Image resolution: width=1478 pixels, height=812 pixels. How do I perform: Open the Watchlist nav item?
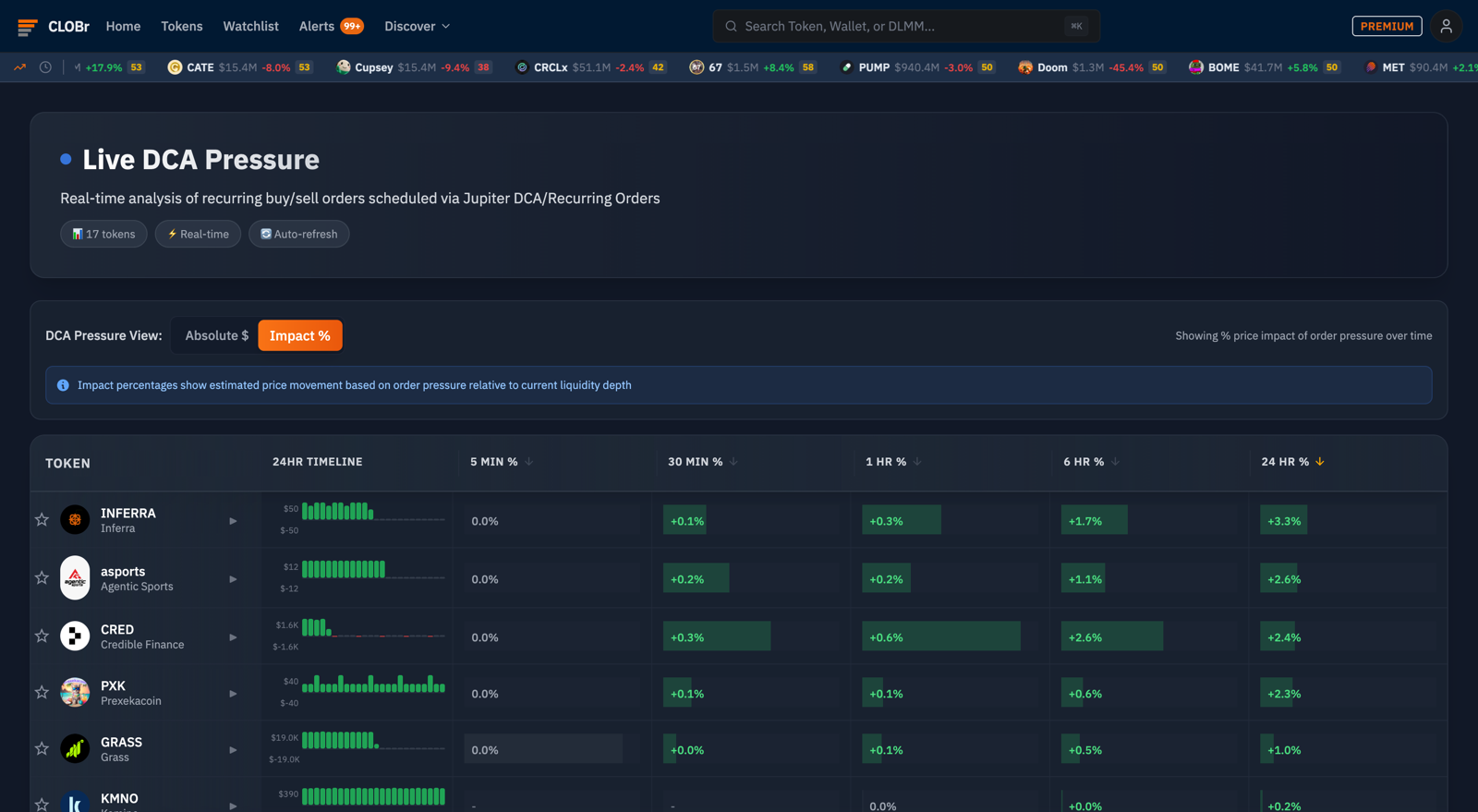point(250,26)
